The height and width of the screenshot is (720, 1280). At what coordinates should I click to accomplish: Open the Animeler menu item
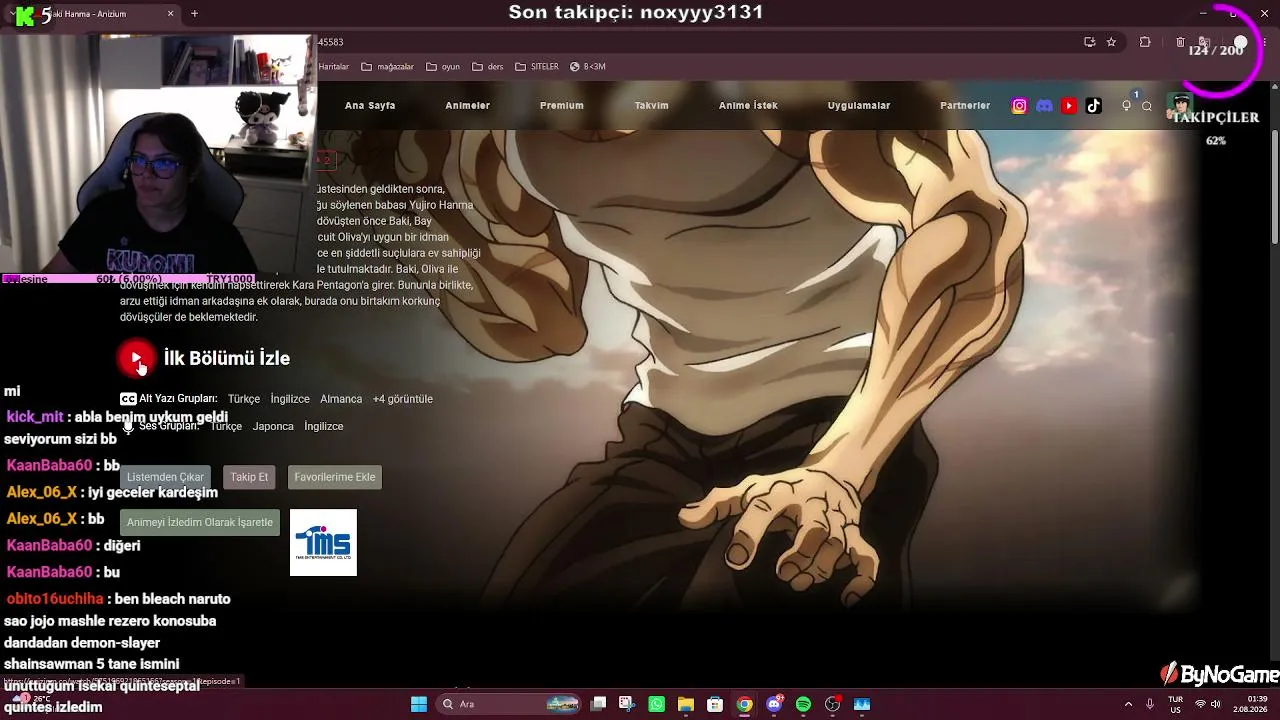tap(468, 106)
